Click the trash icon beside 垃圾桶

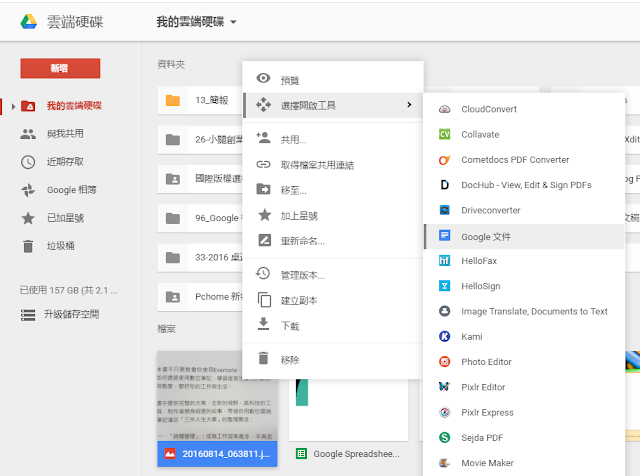pyautogui.click(x=28, y=246)
